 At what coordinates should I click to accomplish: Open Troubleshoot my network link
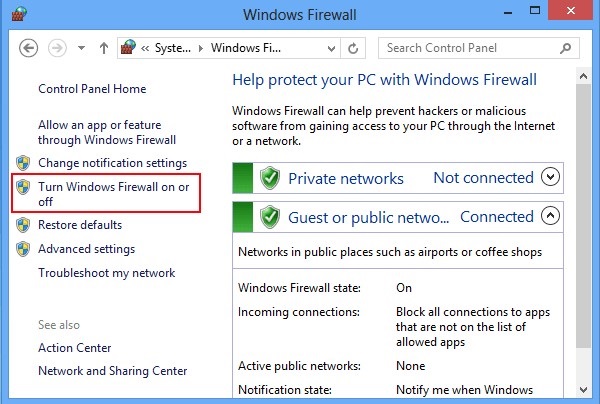106,273
